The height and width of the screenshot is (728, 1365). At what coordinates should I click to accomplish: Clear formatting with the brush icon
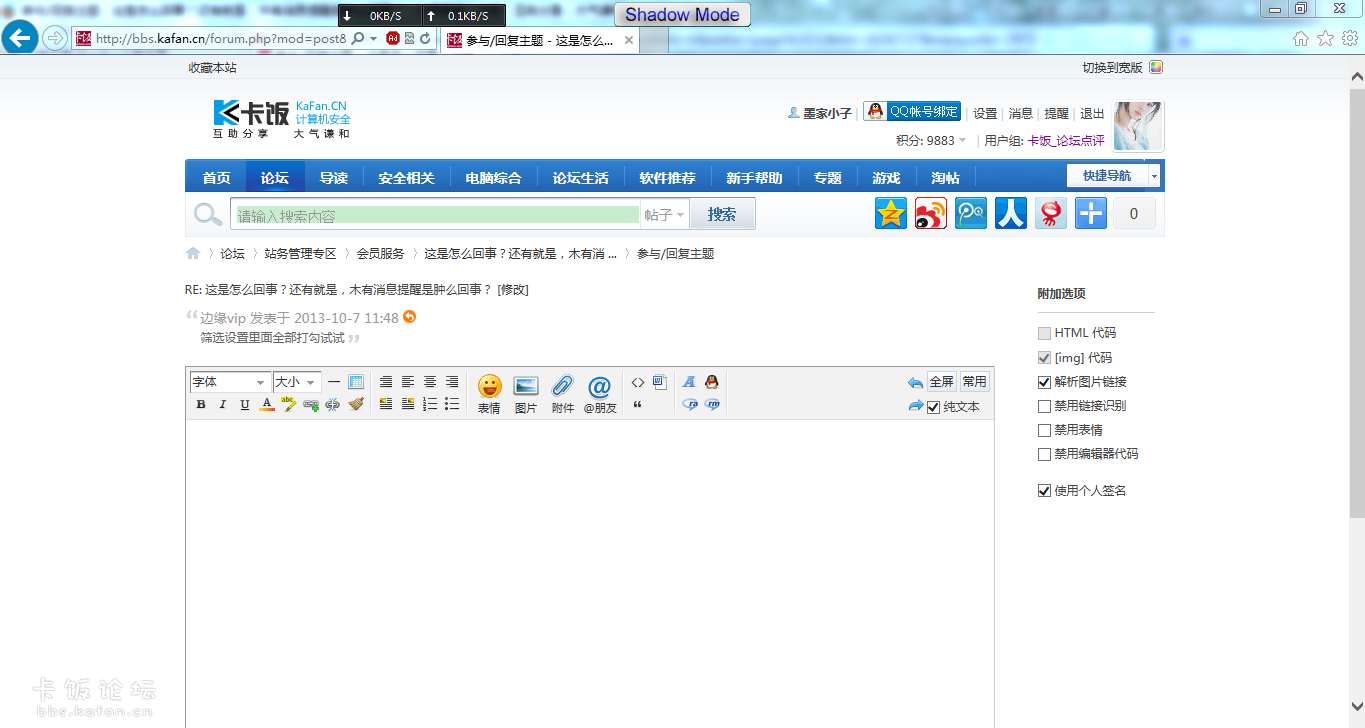pos(356,405)
